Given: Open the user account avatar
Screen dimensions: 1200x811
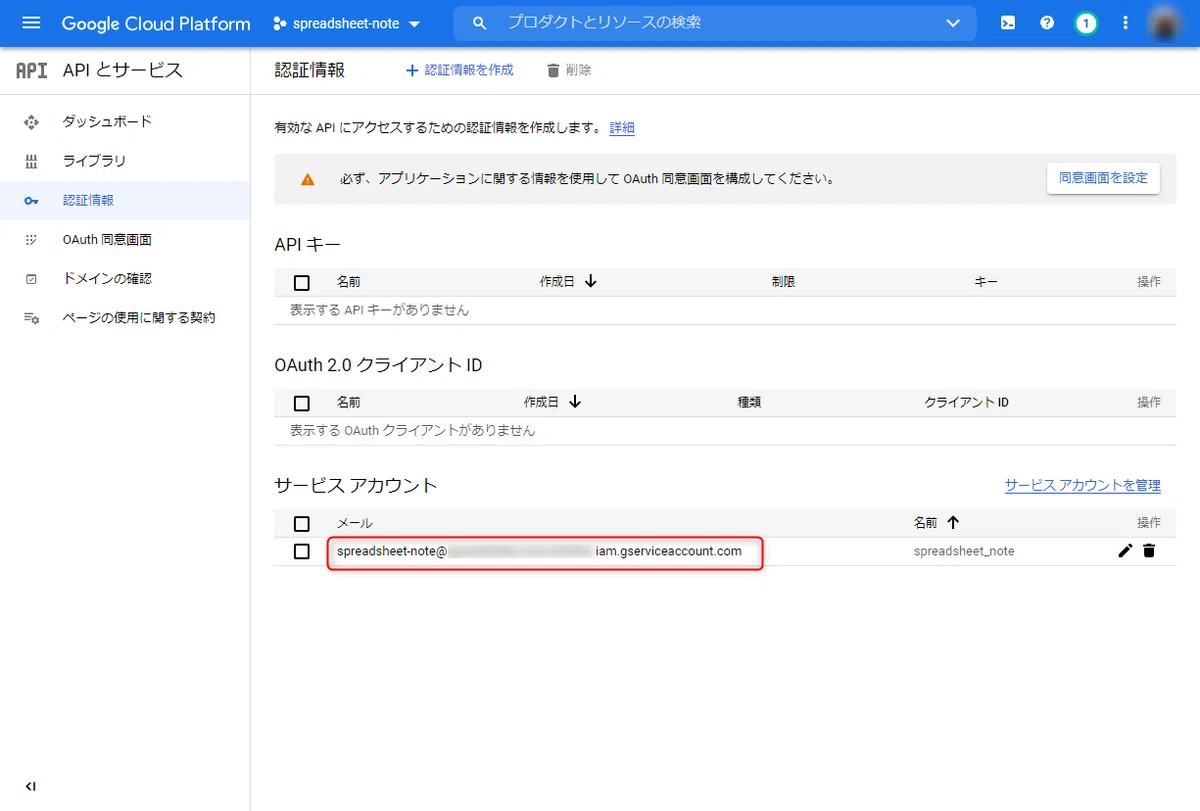Looking at the screenshot, I should pyautogui.click(x=1165, y=23).
